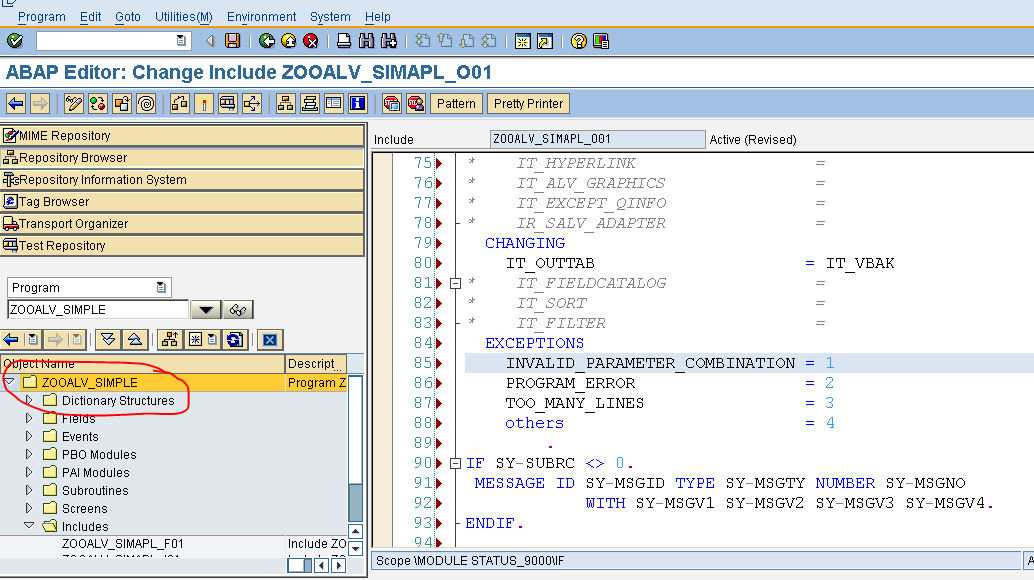Open the Program object type dropdown
The image size is (1034, 580).
[161, 287]
